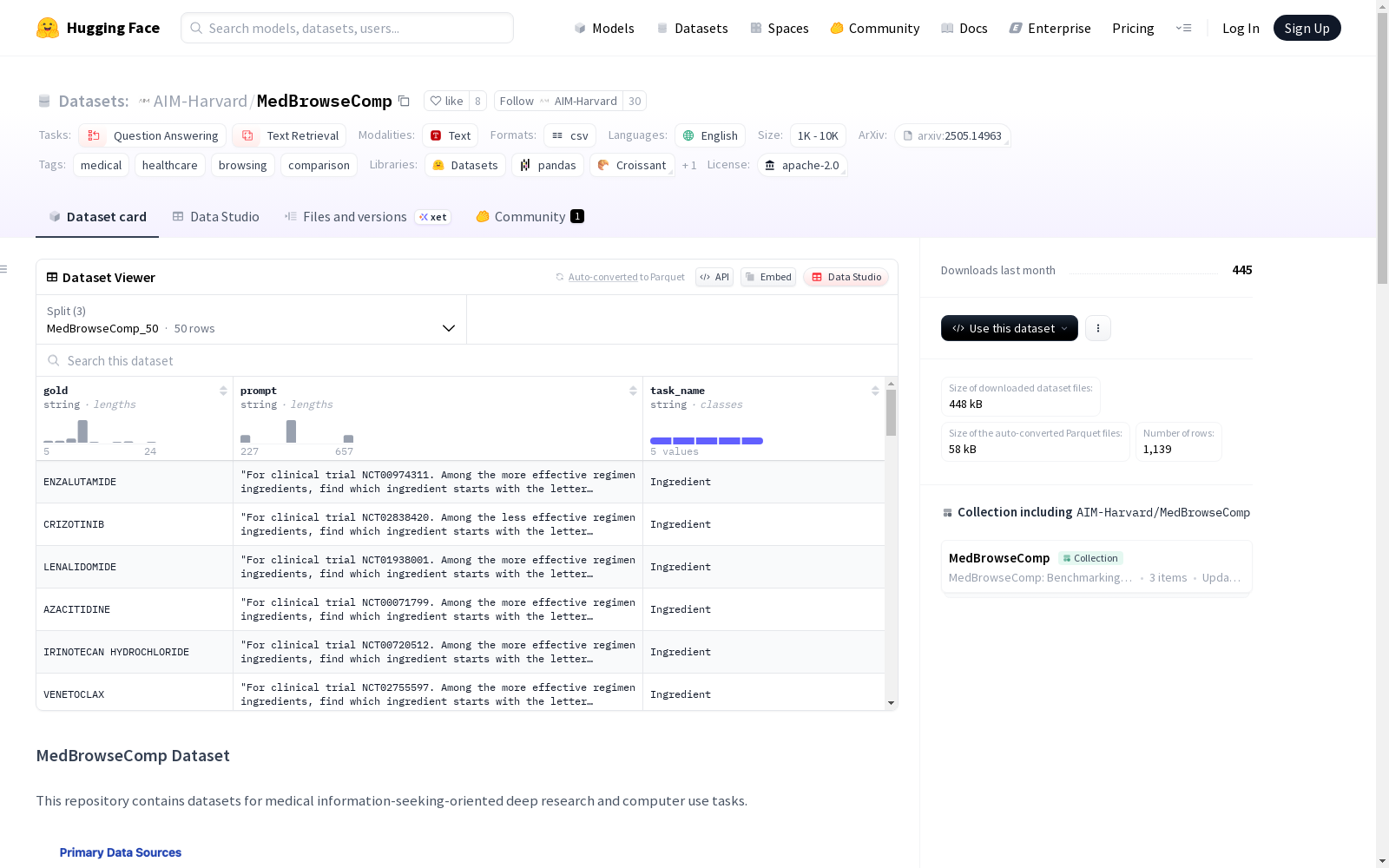Open the arxiv:2505.14963 paper tag
Image resolution: width=1389 pixels, height=868 pixels.
tap(952, 135)
